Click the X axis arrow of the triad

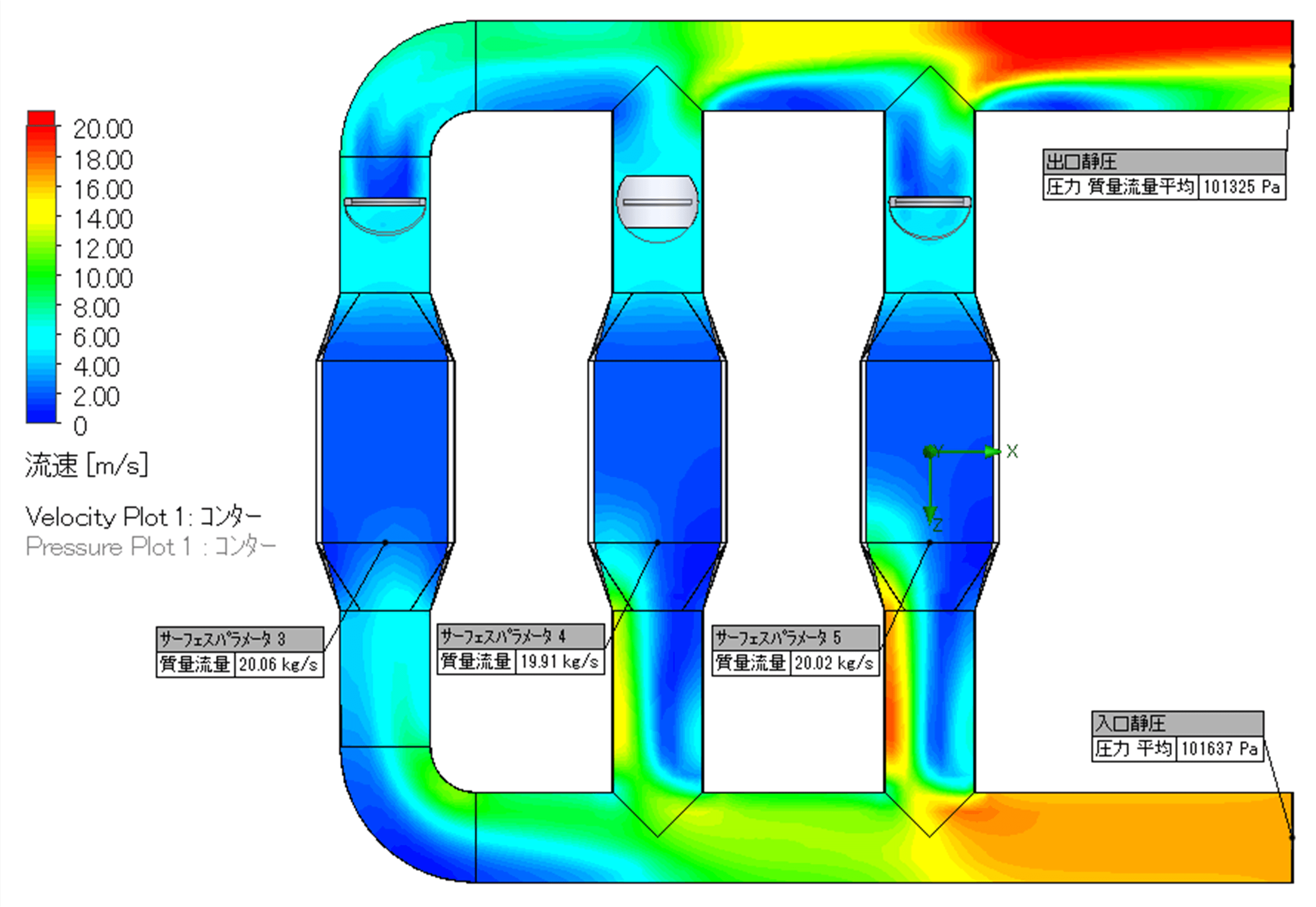click(x=993, y=452)
